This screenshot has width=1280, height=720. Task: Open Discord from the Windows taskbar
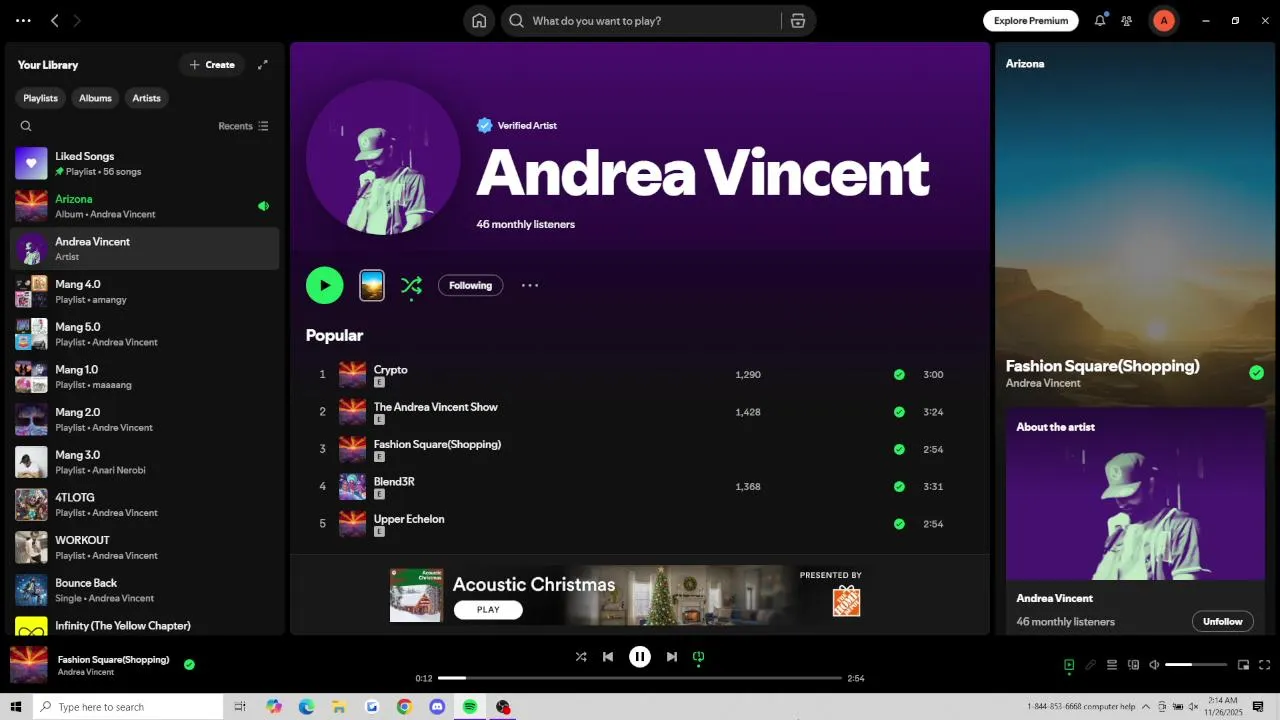[437, 707]
